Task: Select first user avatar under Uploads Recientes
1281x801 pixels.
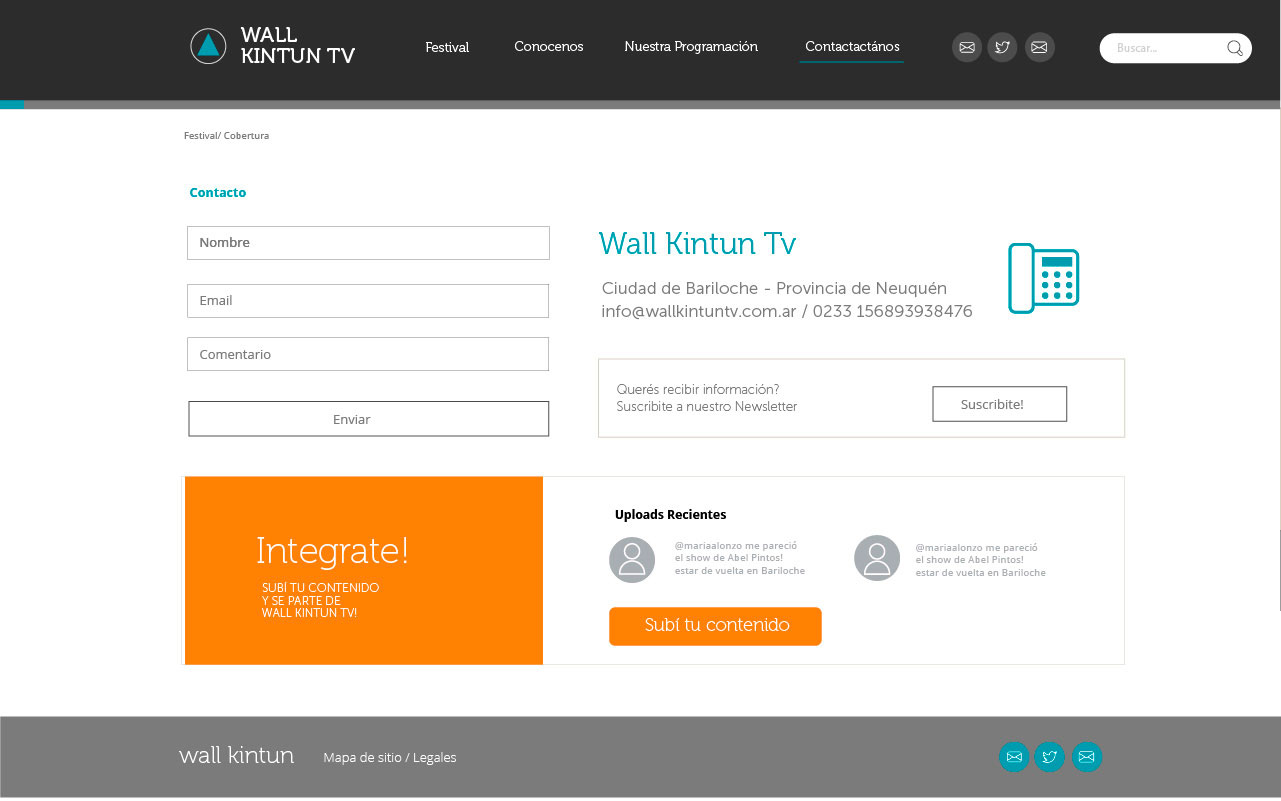Action: click(632, 560)
